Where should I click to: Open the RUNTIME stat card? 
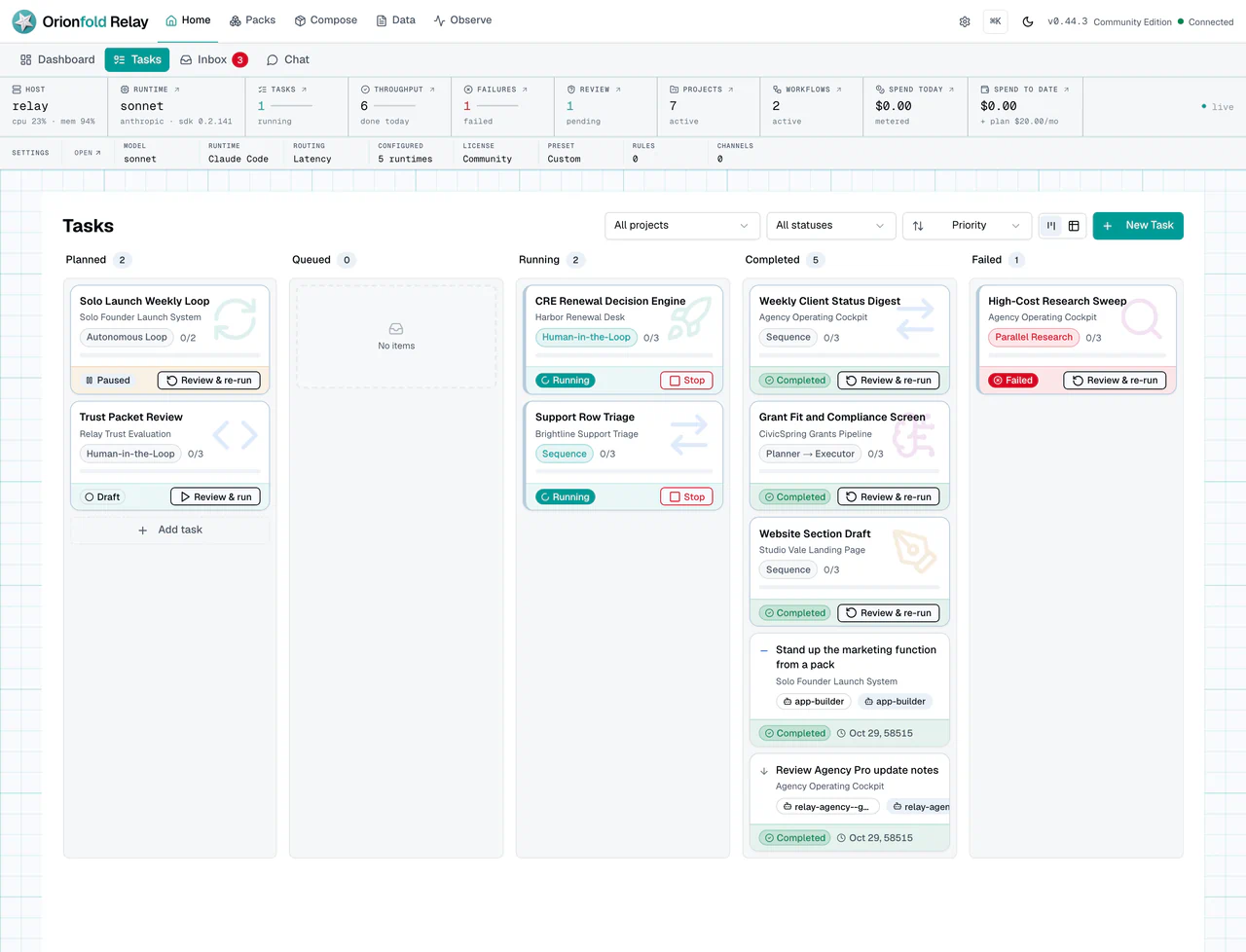176,106
